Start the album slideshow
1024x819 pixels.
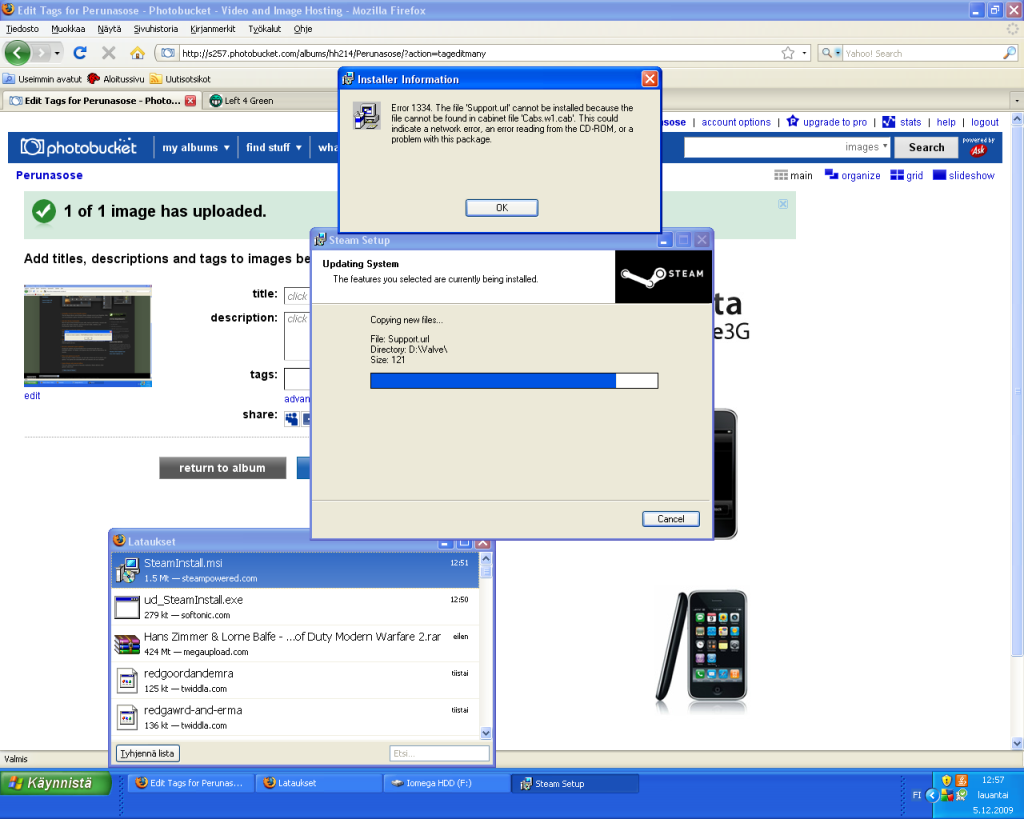tap(964, 175)
